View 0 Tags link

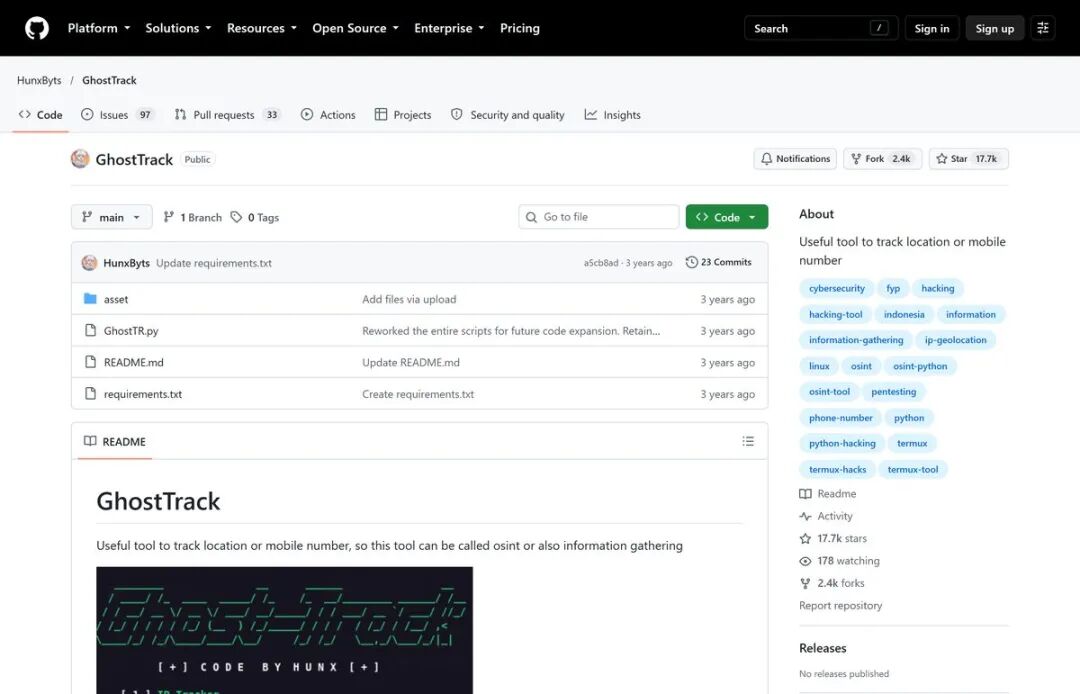click(255, 218)
